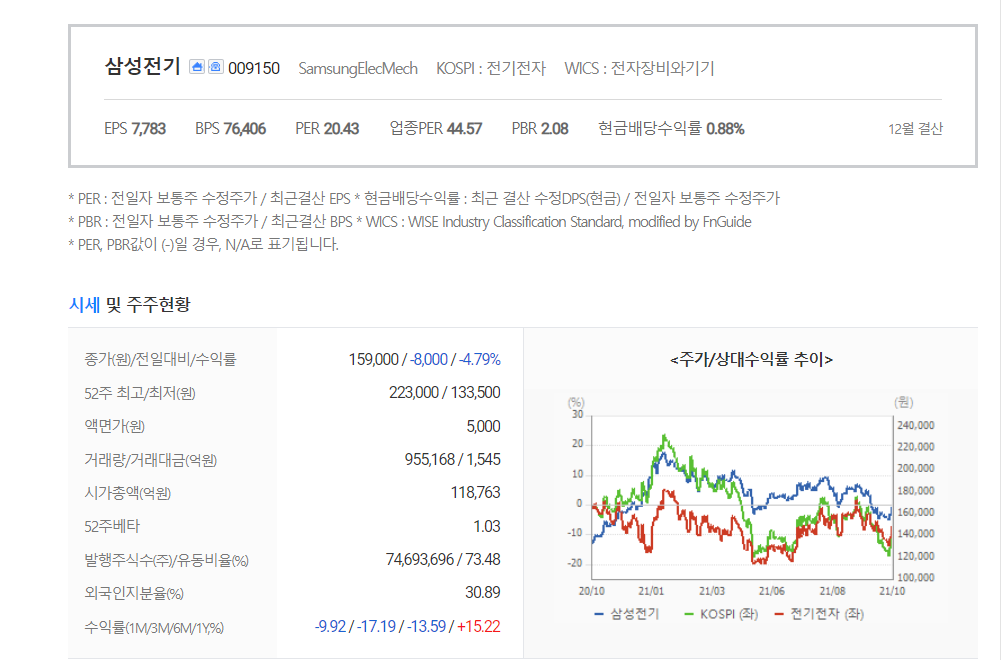Select the PER 20.43 value
The image size is (1001, 660).
point(327,129)
